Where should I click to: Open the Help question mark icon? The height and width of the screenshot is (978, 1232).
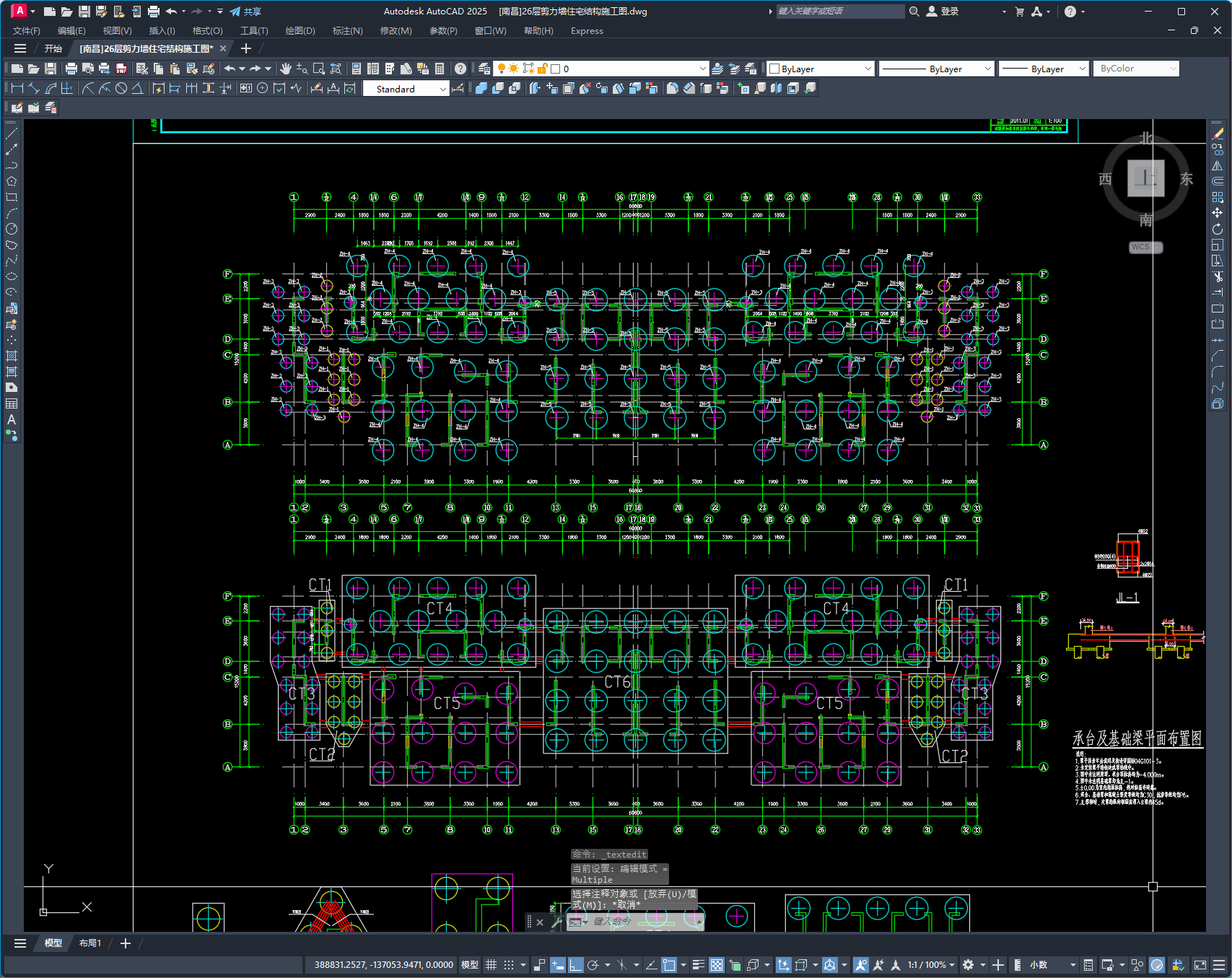click(x=460, y=69)
